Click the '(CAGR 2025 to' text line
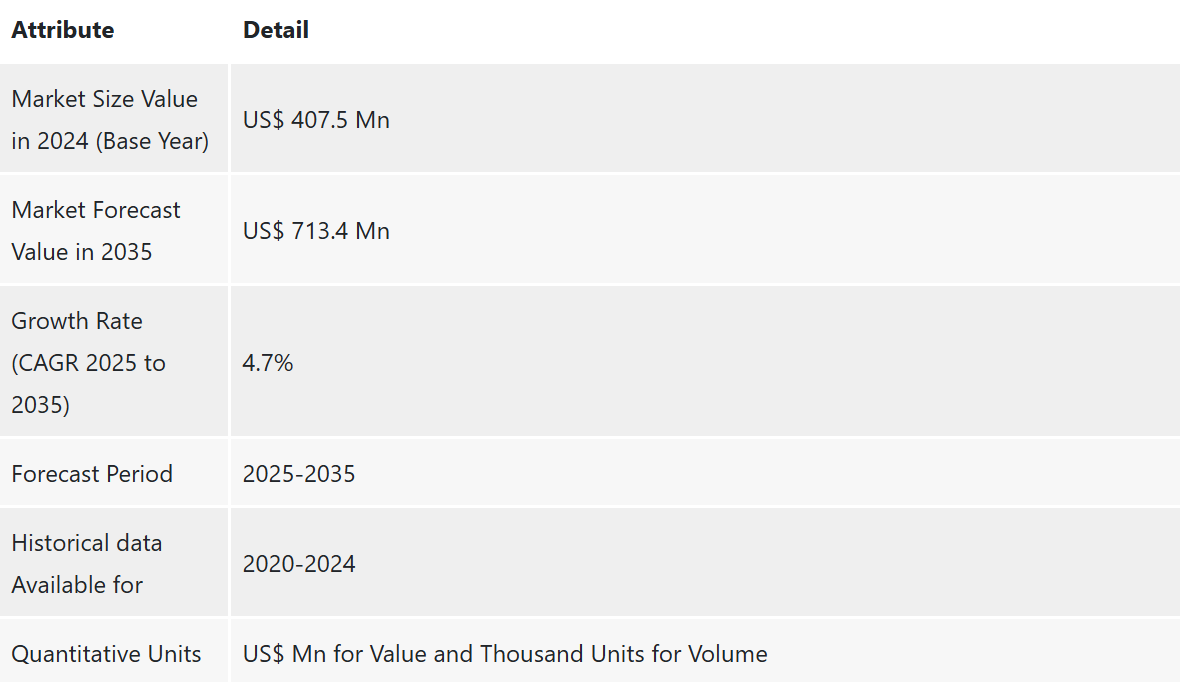The width and height of the screenshot is (1180, 682). pyautogui.click(x=88, y=363)
